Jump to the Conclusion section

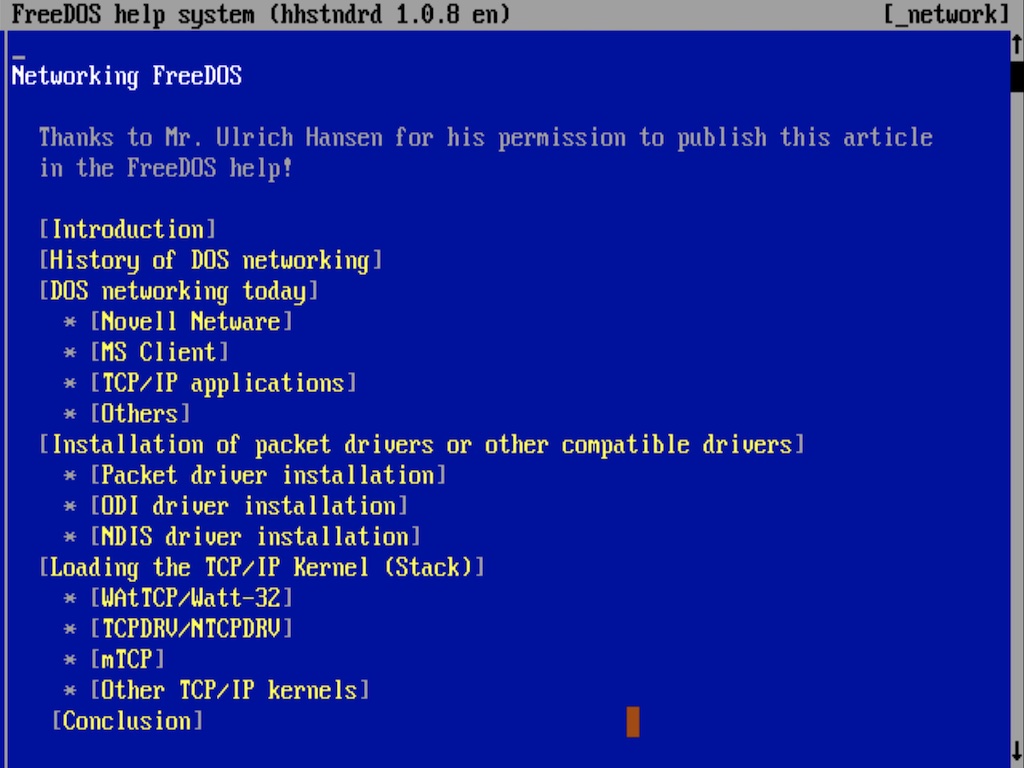coord(127,721)
